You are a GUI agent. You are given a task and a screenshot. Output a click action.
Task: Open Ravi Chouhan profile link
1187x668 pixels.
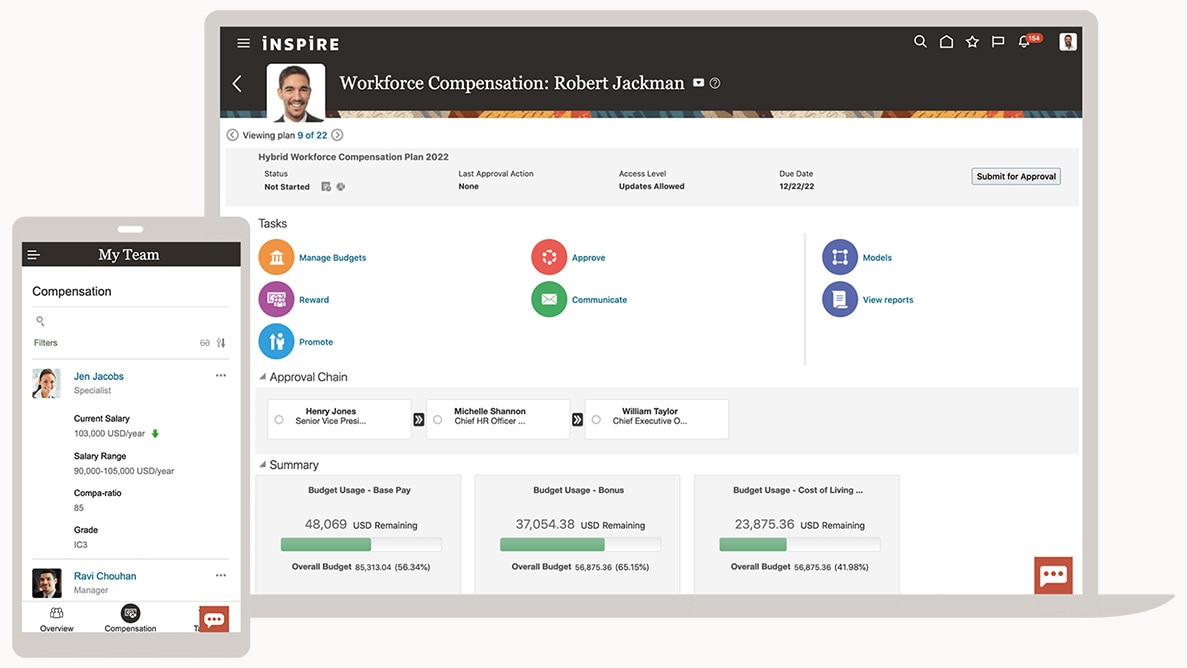105,576
